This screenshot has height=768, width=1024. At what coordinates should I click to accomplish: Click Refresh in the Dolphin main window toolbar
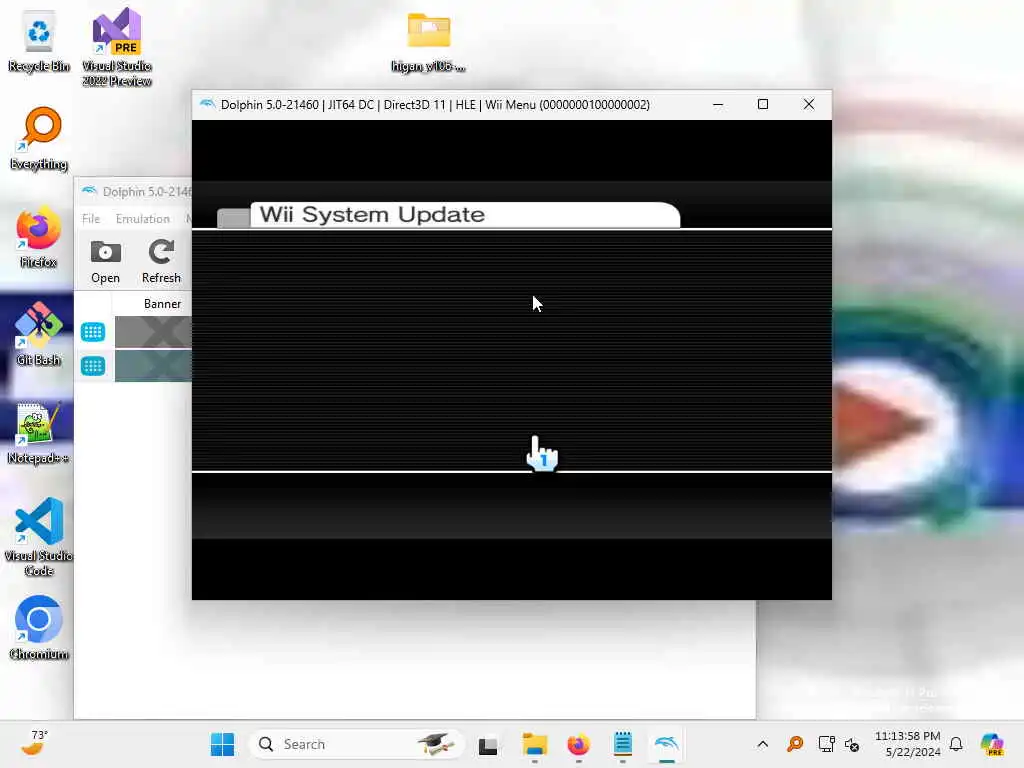[161, 261]
